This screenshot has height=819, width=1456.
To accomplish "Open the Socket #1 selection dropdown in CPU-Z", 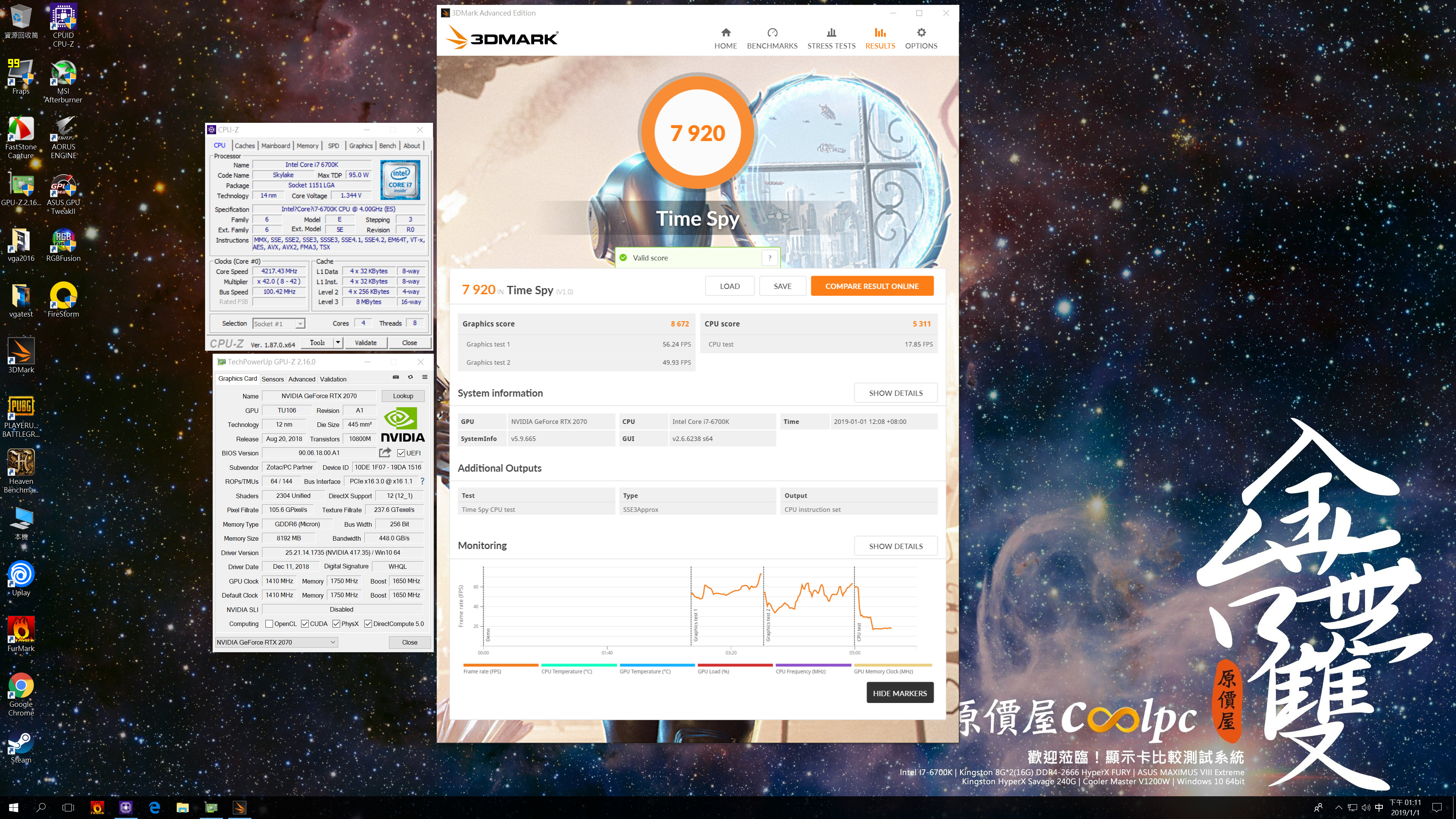I will [279, 323].
